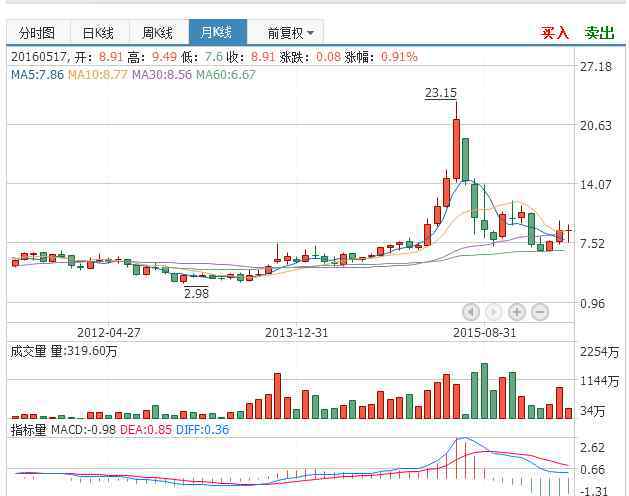Click the tallest green volume bar
The image size is (629, 496).
tap(485, 391)
